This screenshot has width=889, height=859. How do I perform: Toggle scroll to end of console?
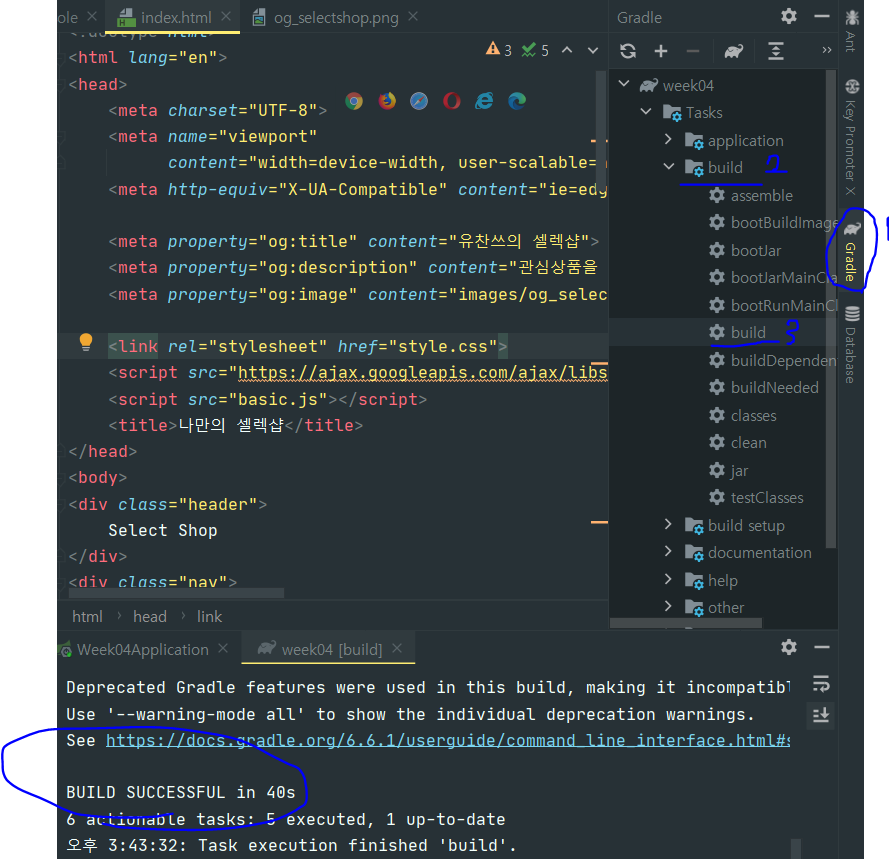[x=821, y=714]
